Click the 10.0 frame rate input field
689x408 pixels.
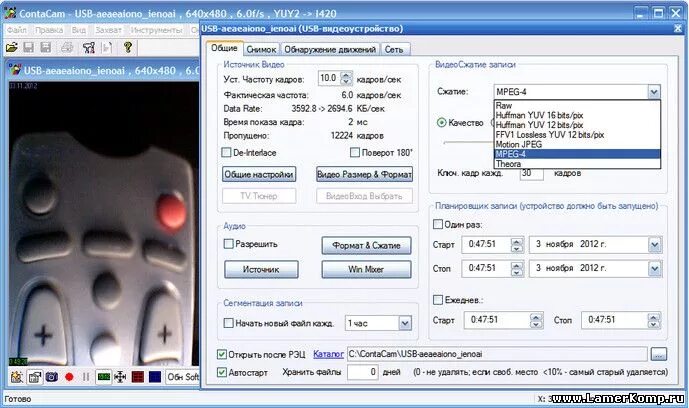(x=329, y=78)
